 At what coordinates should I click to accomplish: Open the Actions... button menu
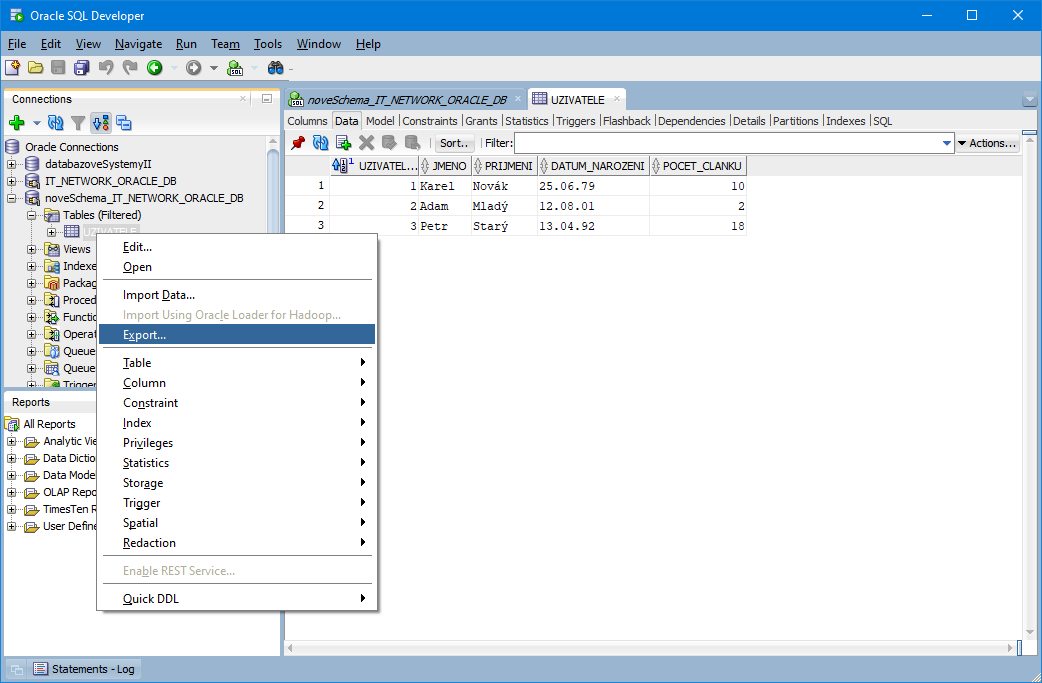988,143
